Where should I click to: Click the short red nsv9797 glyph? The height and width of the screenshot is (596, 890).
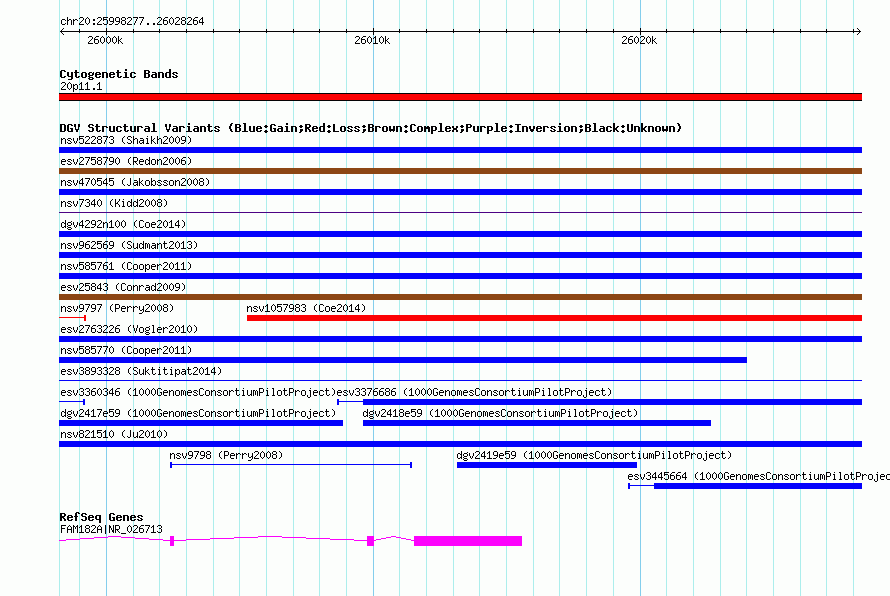pyautogui.click(x=72, y=318)
